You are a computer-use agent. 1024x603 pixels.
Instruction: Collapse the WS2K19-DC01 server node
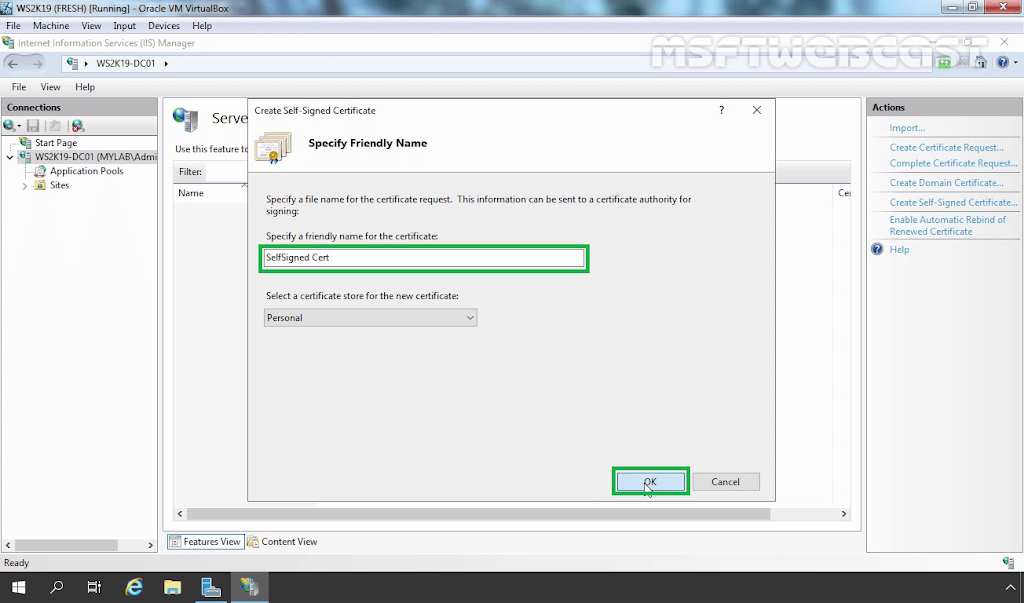pos(10,157)
